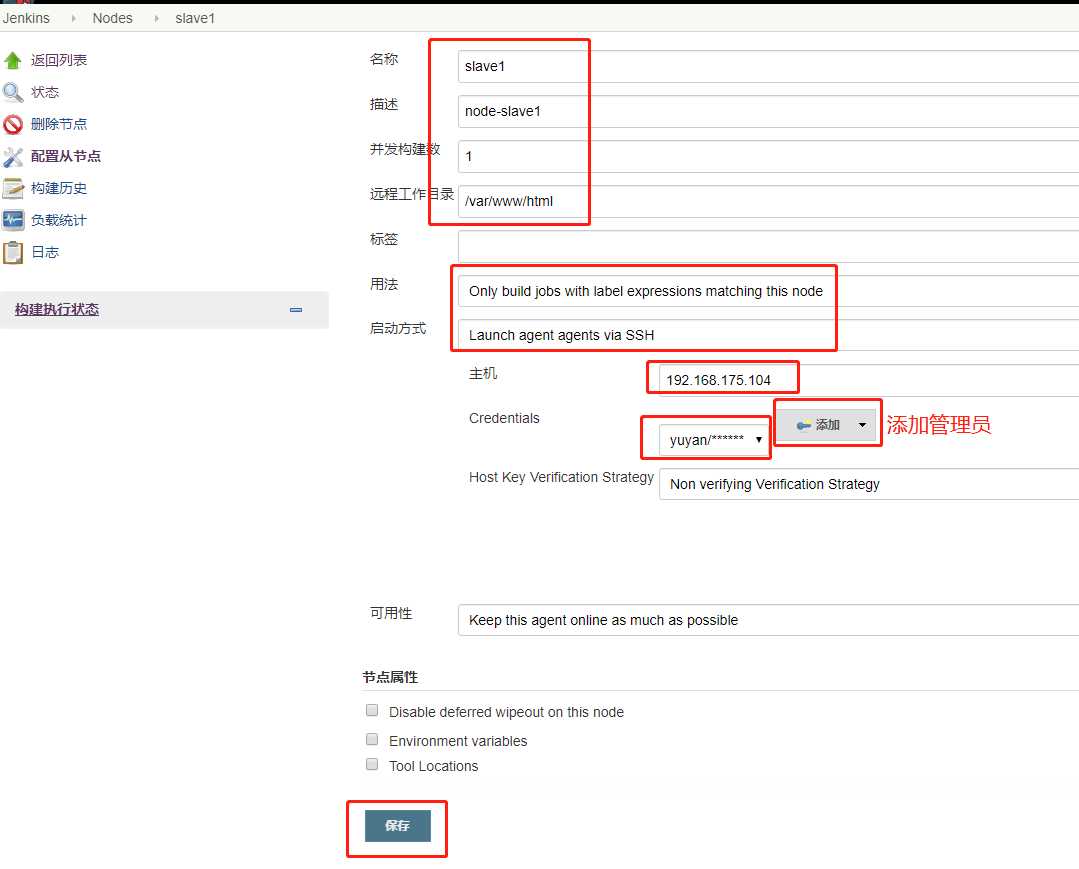The image size is (1079, 869).
Task: Click the 标签 label
Action: [x=384, y=239]
